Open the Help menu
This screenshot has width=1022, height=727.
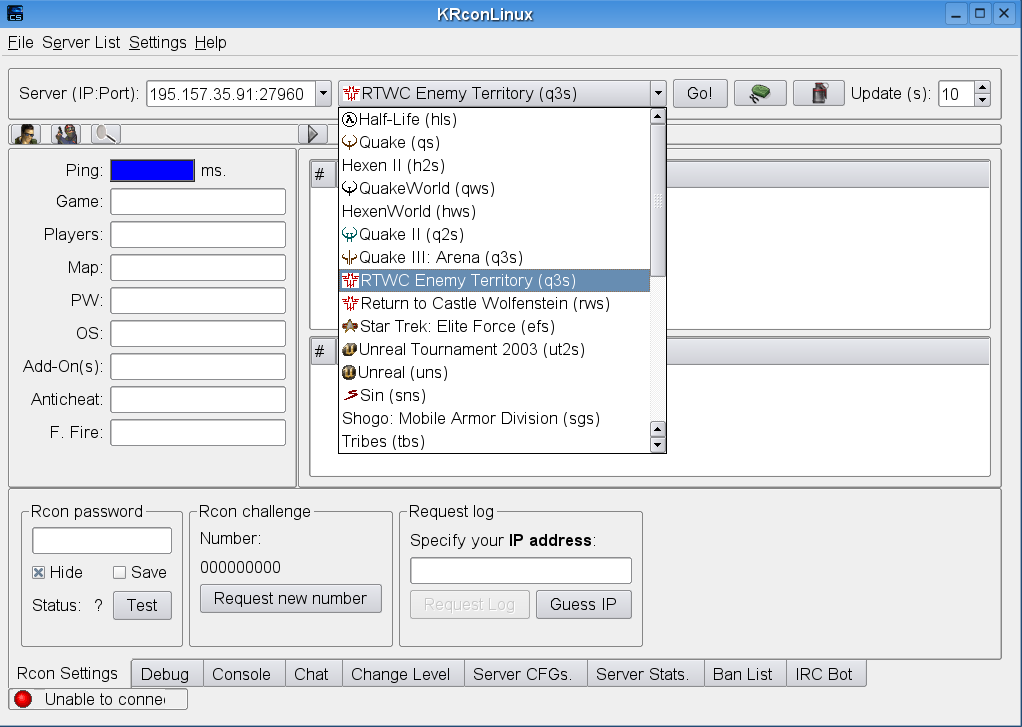click(211, 42)
